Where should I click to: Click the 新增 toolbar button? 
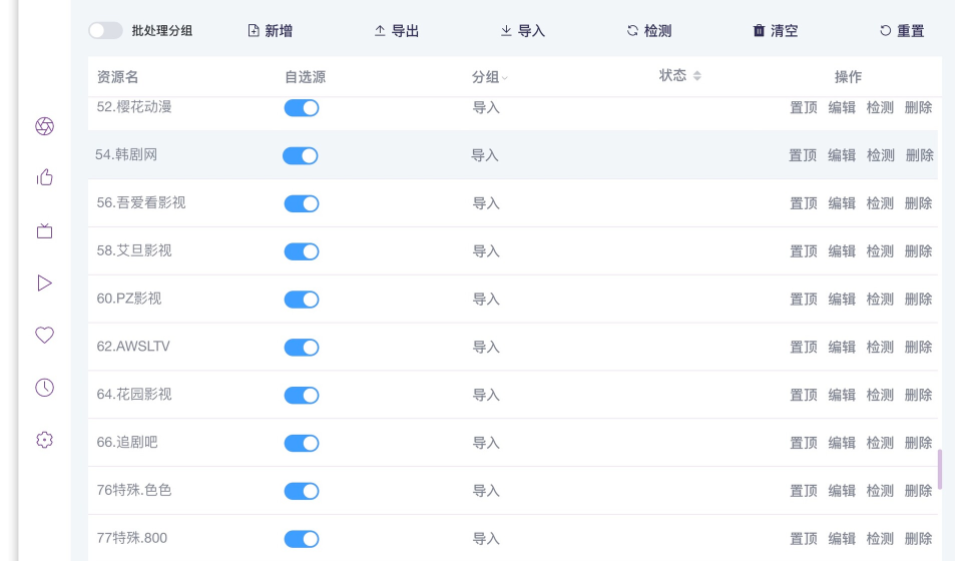(x=270, y=31)
